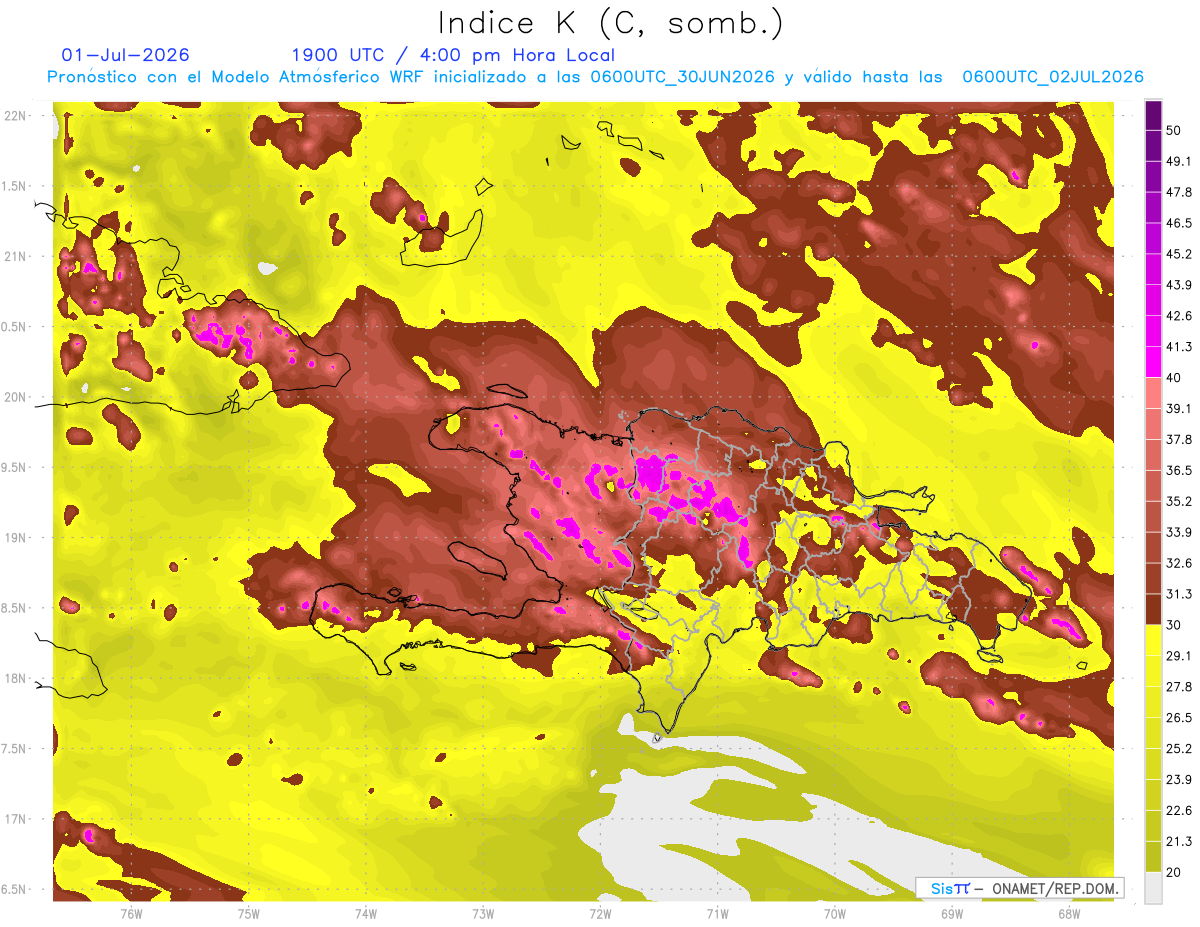Click the longitude axis label '74W'
1200x927 pixels.
coord(365,913)
